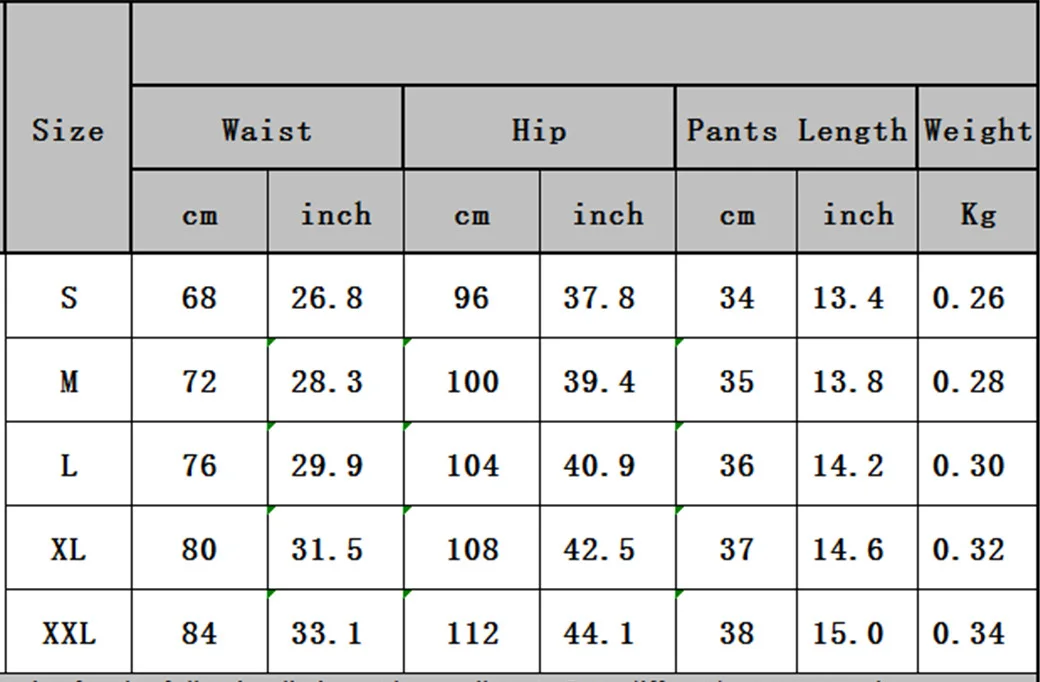Click the cell containing 28.3
1040x682 pixels.
click(x=336, y=380)
